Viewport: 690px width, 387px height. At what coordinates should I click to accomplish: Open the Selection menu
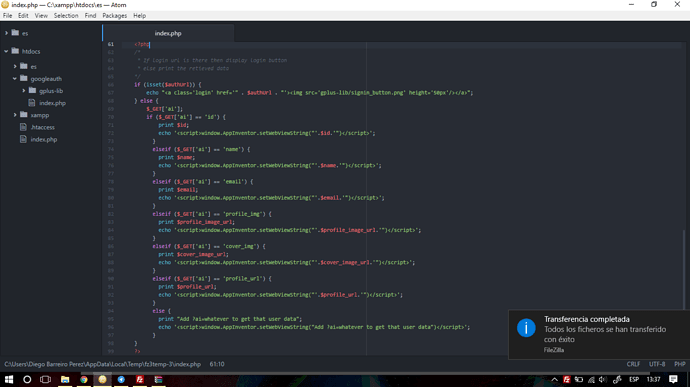(x=66, y=15)
